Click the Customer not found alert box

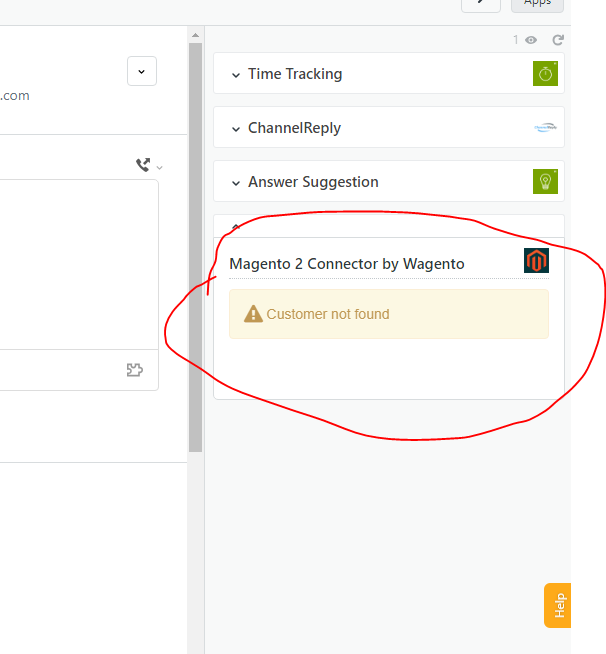coord(388,314)
